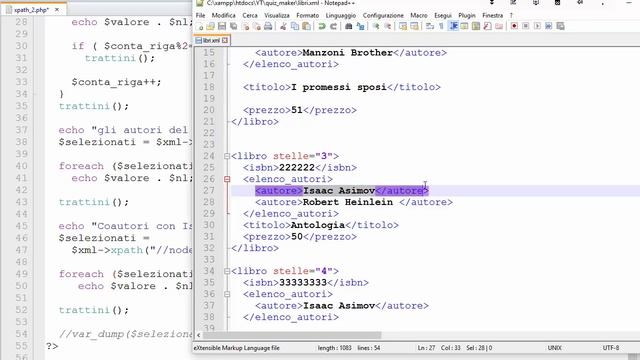Save the current recorded macro icon
The width and height of the screenshot is (640, 360).
[x=560, y=27]
